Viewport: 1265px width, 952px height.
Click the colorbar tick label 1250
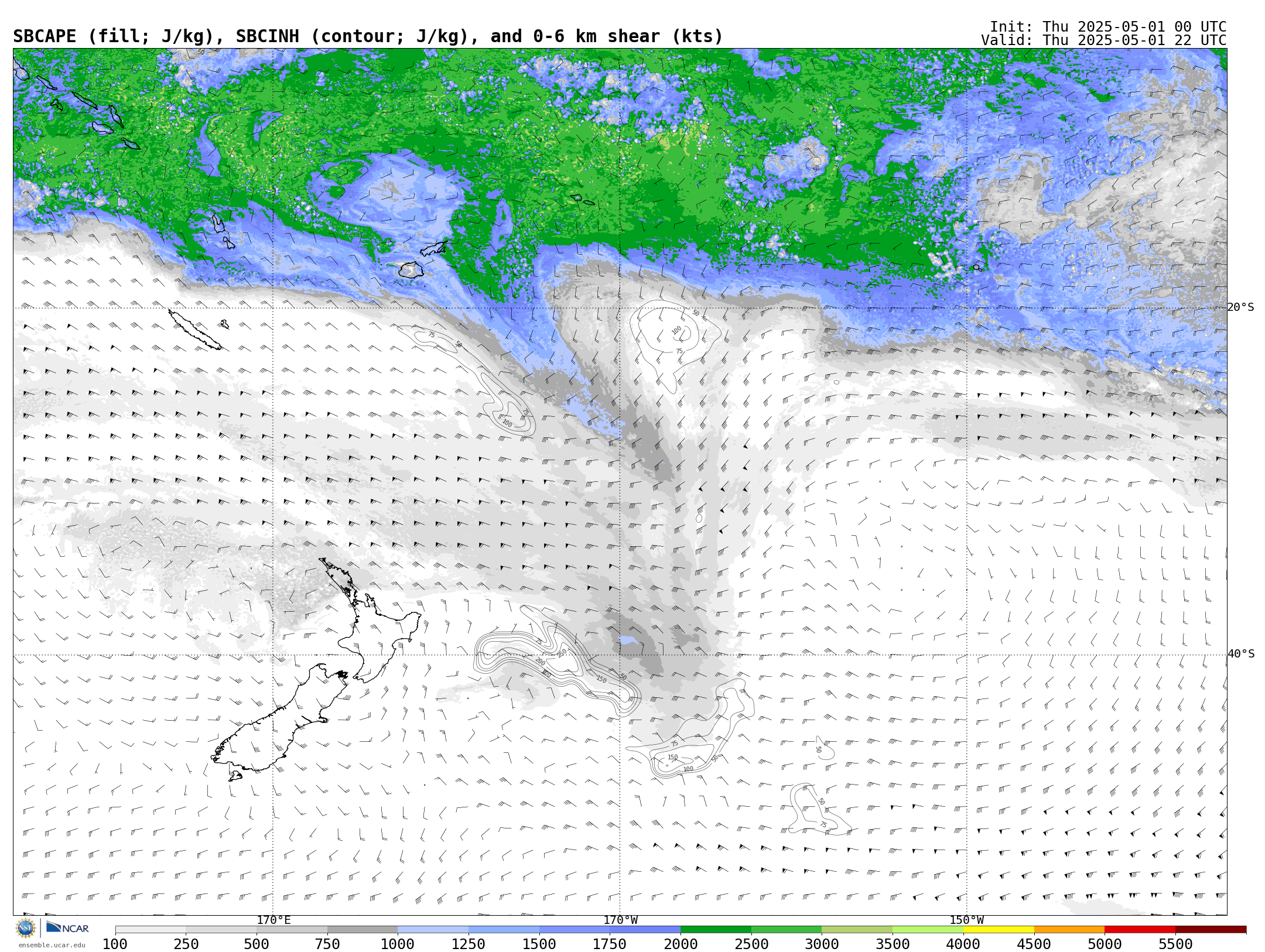click(469, 944)
